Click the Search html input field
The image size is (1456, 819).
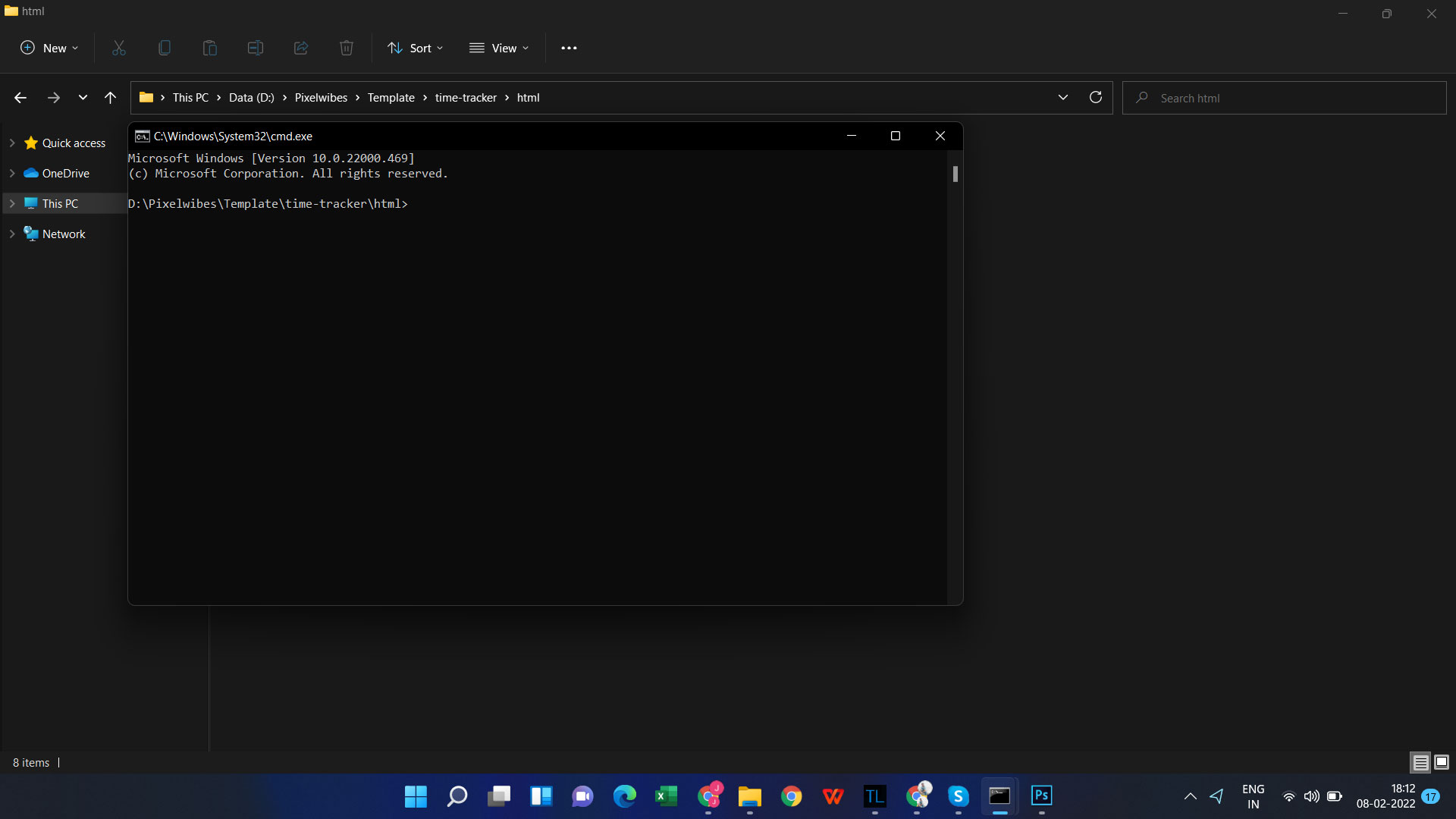pos(1289,98)
